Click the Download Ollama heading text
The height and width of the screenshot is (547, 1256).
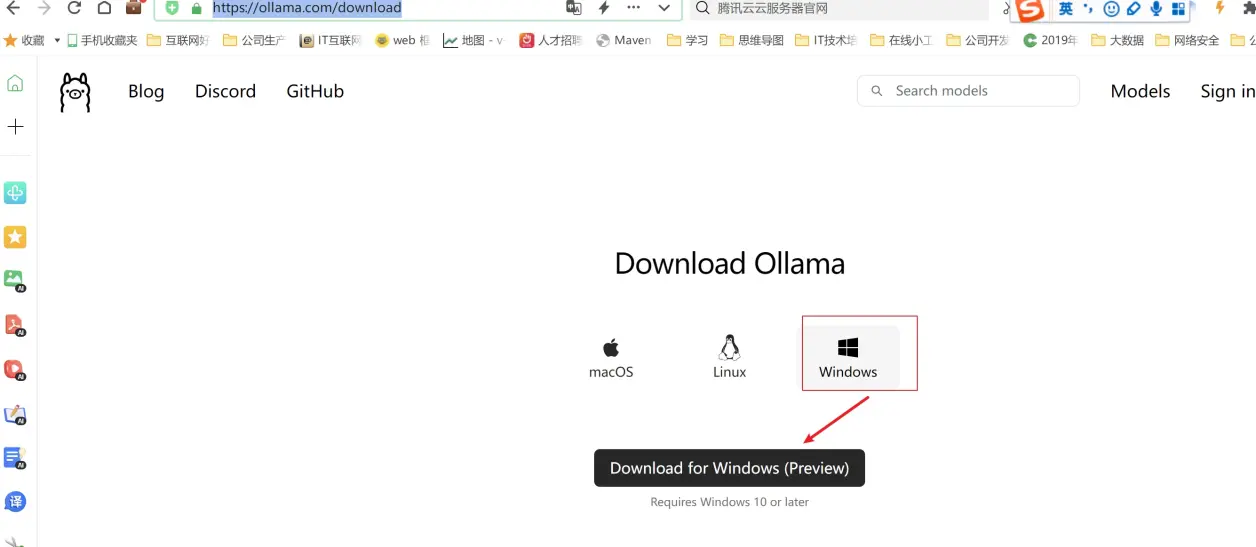click(x=730, y=264)
